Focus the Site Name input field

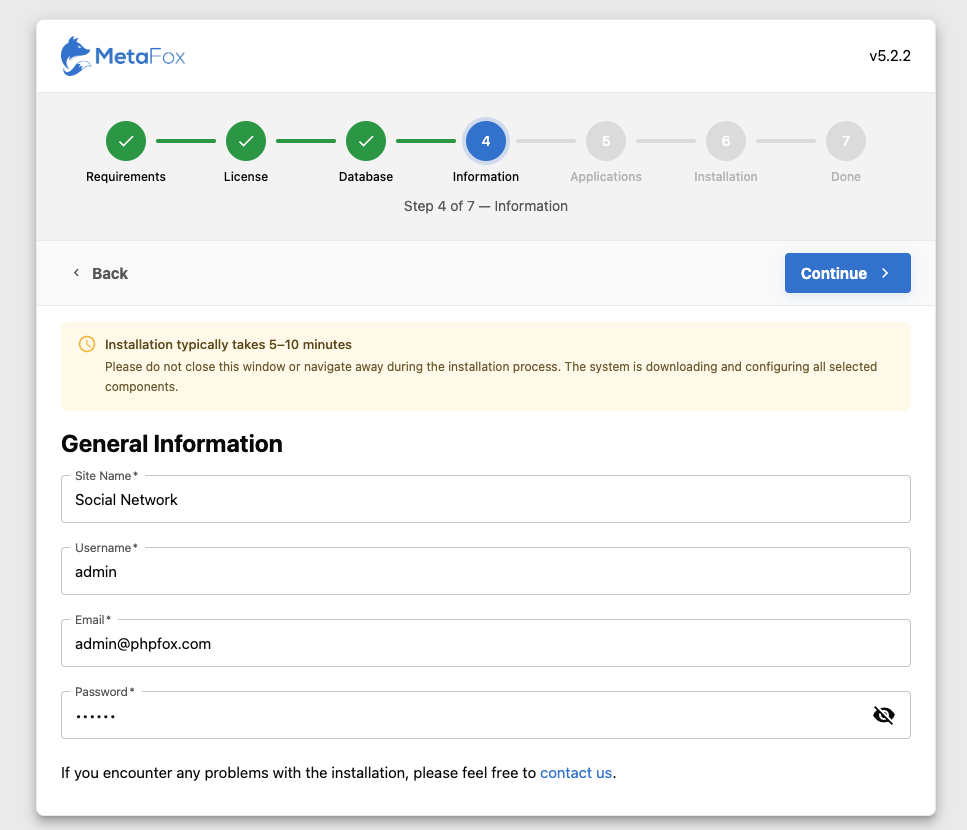point(485,499)
